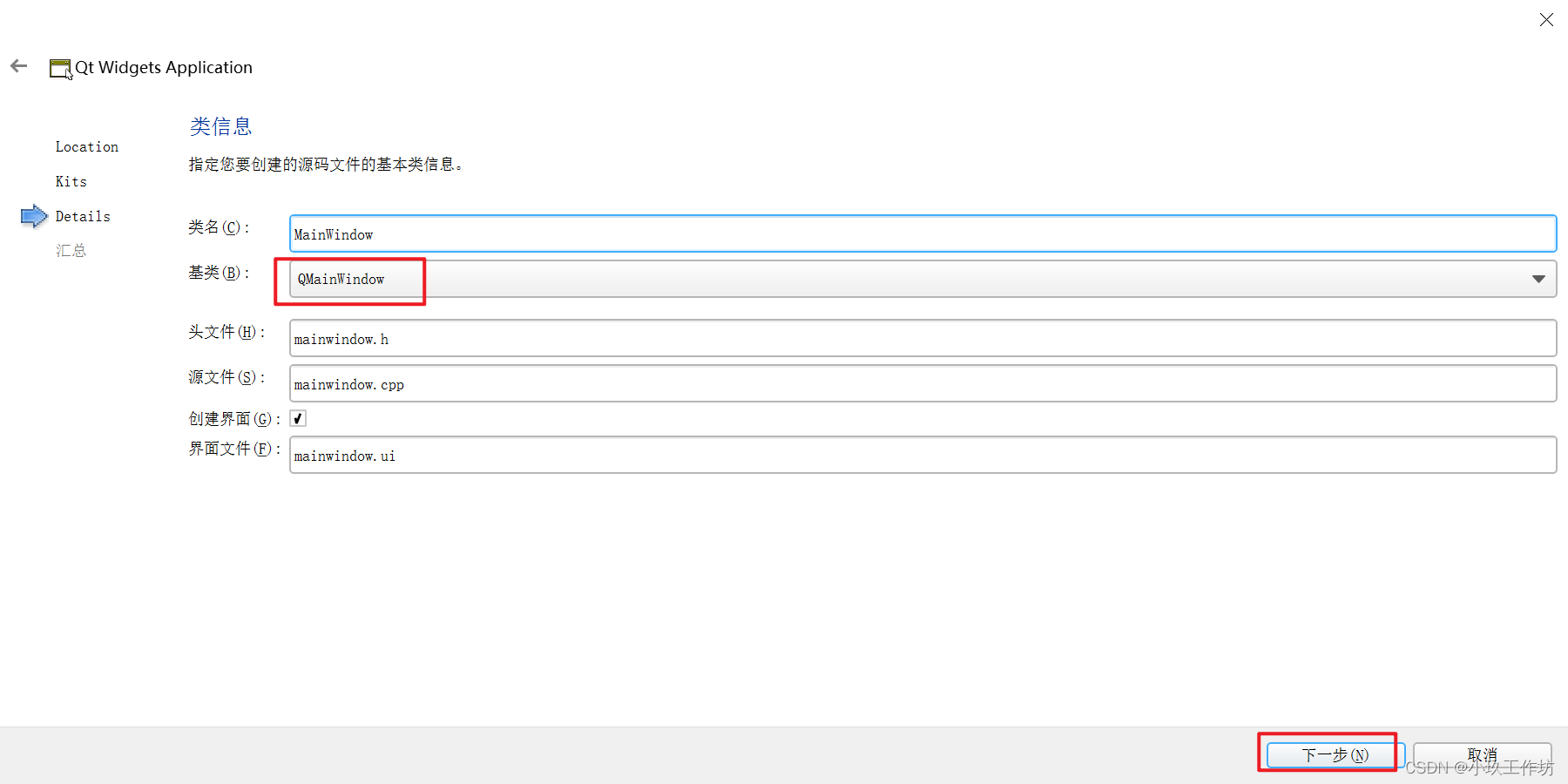This screenshot has width=1568, height=784.
Task: Click the 源文件 field mainwindow.cpp
Action: coord(923,383)
